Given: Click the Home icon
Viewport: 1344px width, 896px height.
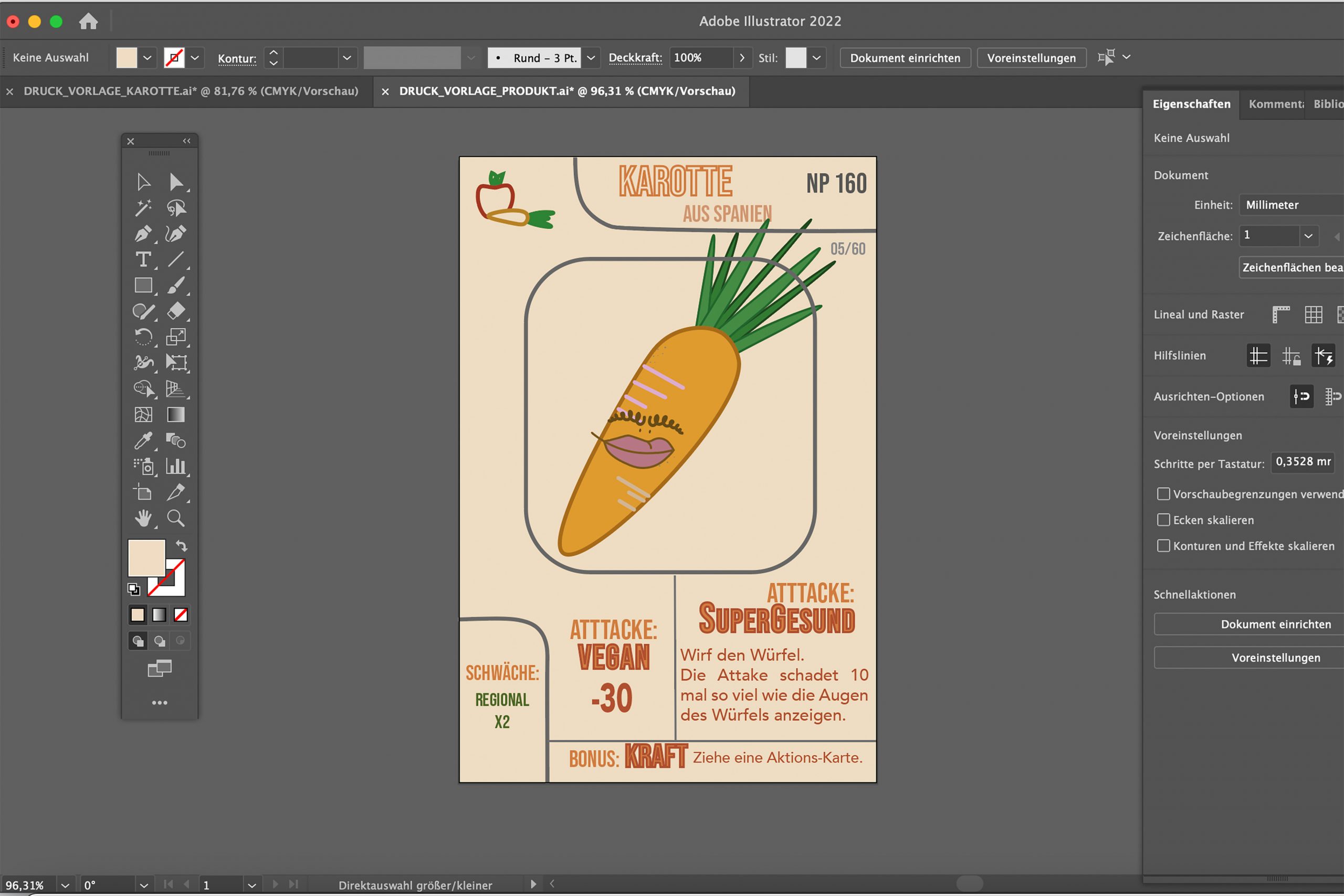Looking at the screenshot, I should coord(88,22).
